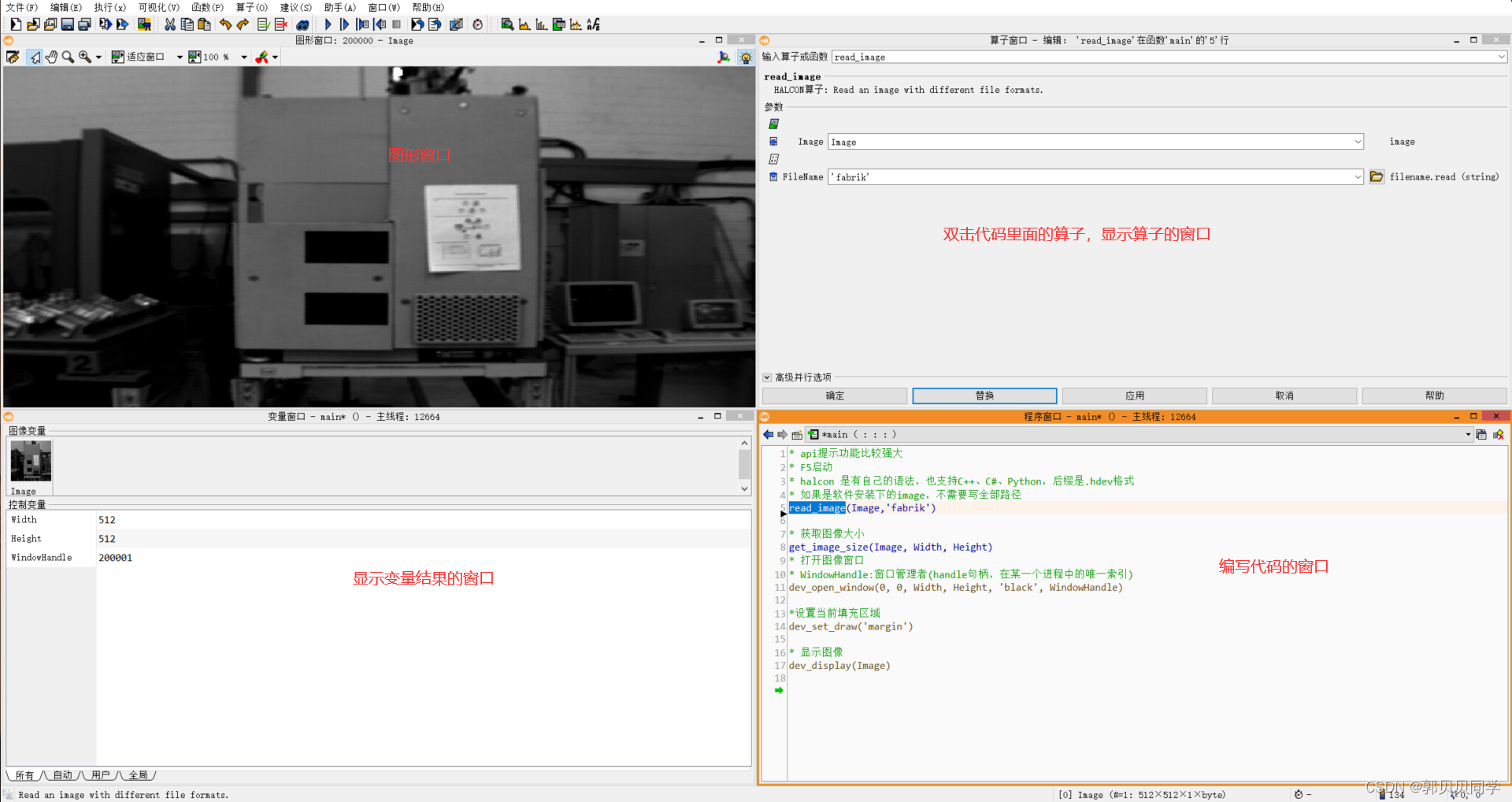Switch to the 用户 tab in variable window
Viewport: 1512px width, 802px height.
[100, 775]
